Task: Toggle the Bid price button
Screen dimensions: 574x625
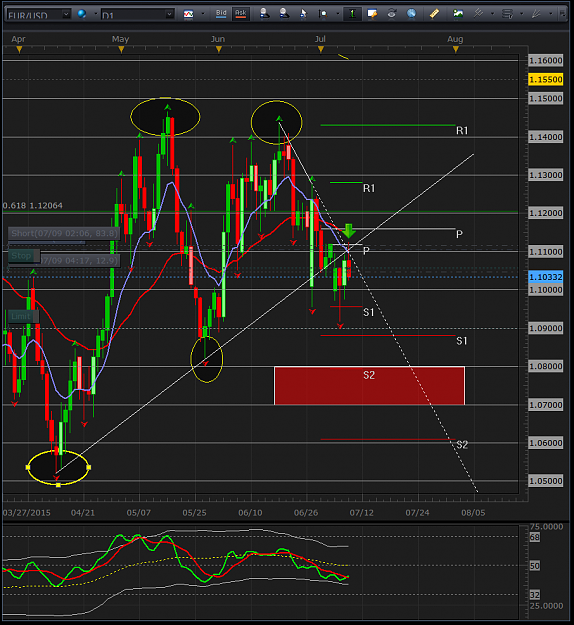Action: [221, 14]
